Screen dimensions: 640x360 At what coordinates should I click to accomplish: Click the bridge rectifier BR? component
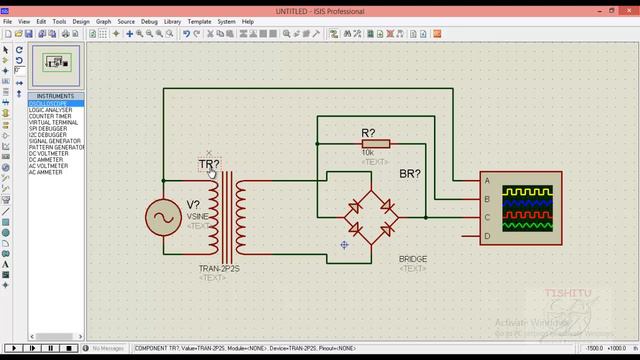tap(371, 218)
